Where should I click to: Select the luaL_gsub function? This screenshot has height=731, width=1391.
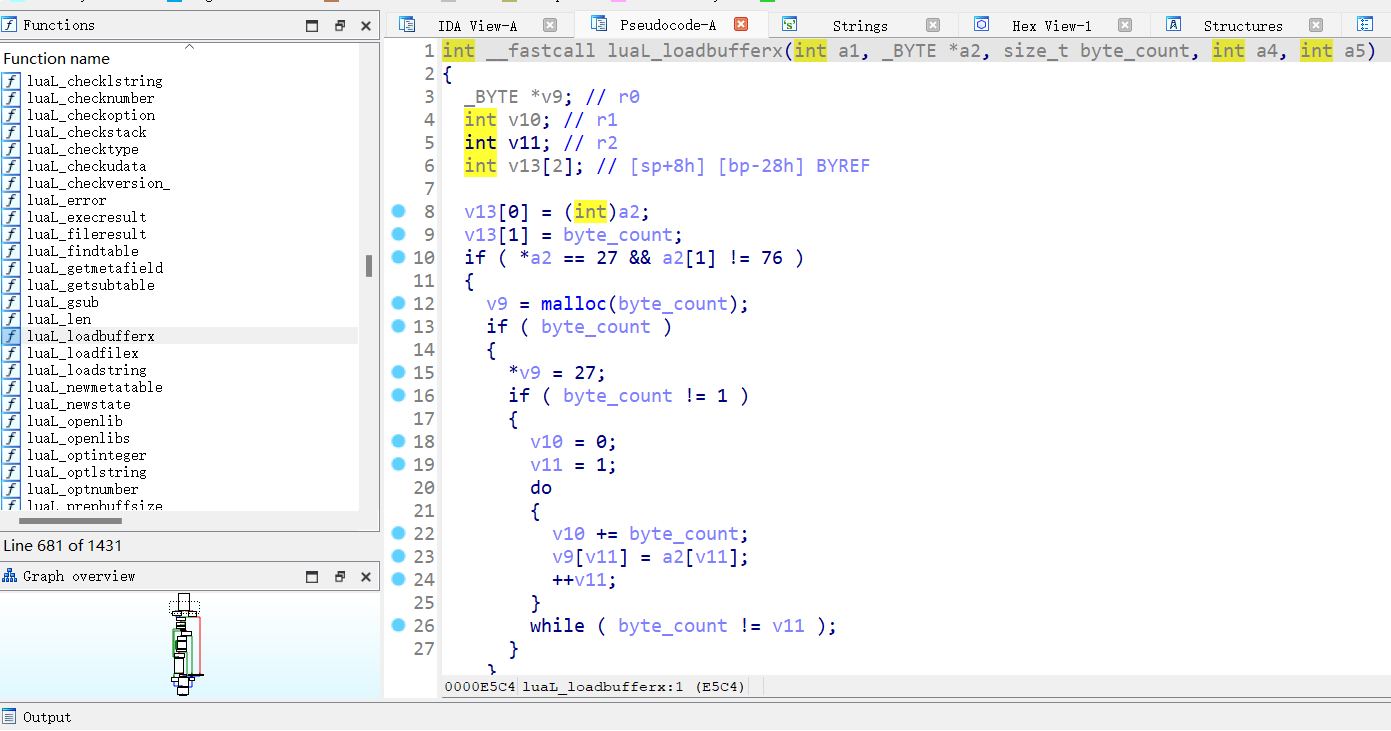pyautogui.click(x=62, y=302)
